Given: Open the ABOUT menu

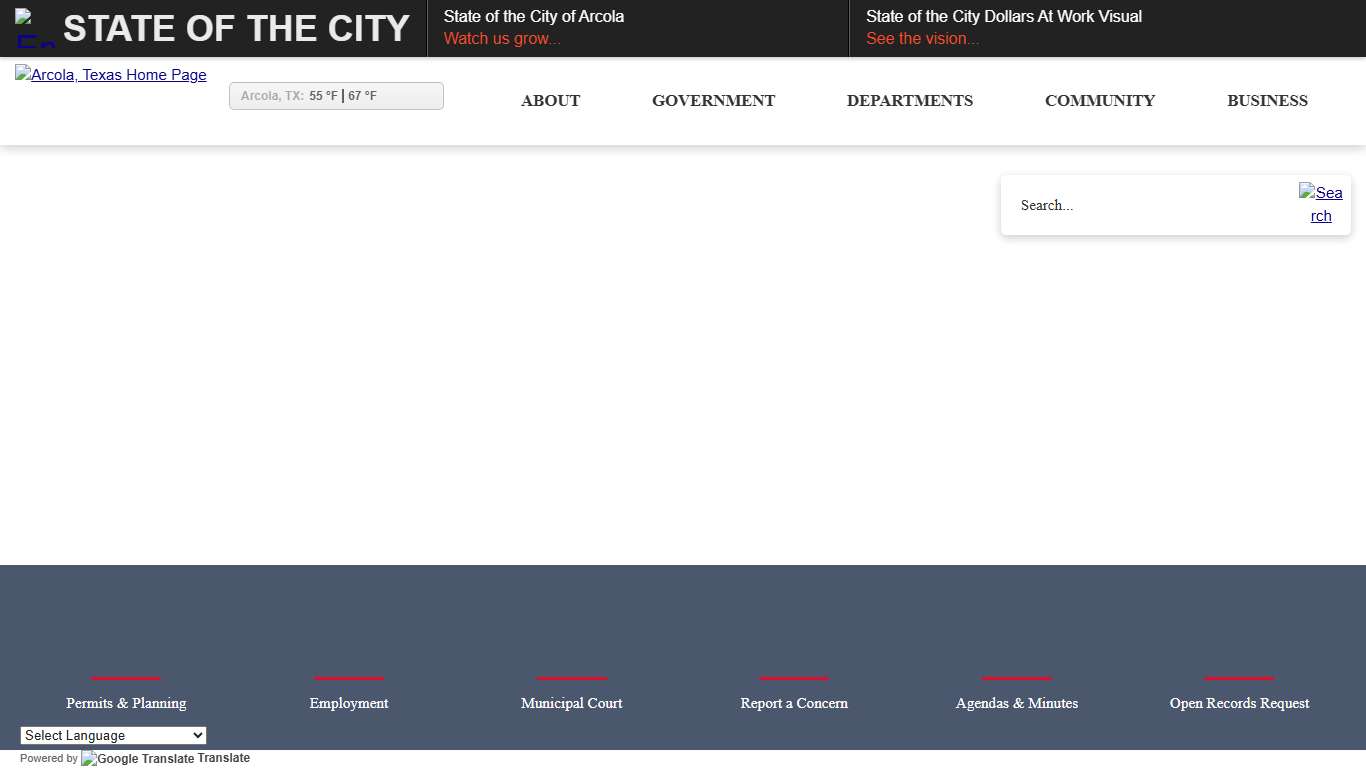Looking at the screenshot, I should click(x=550, y=100).
